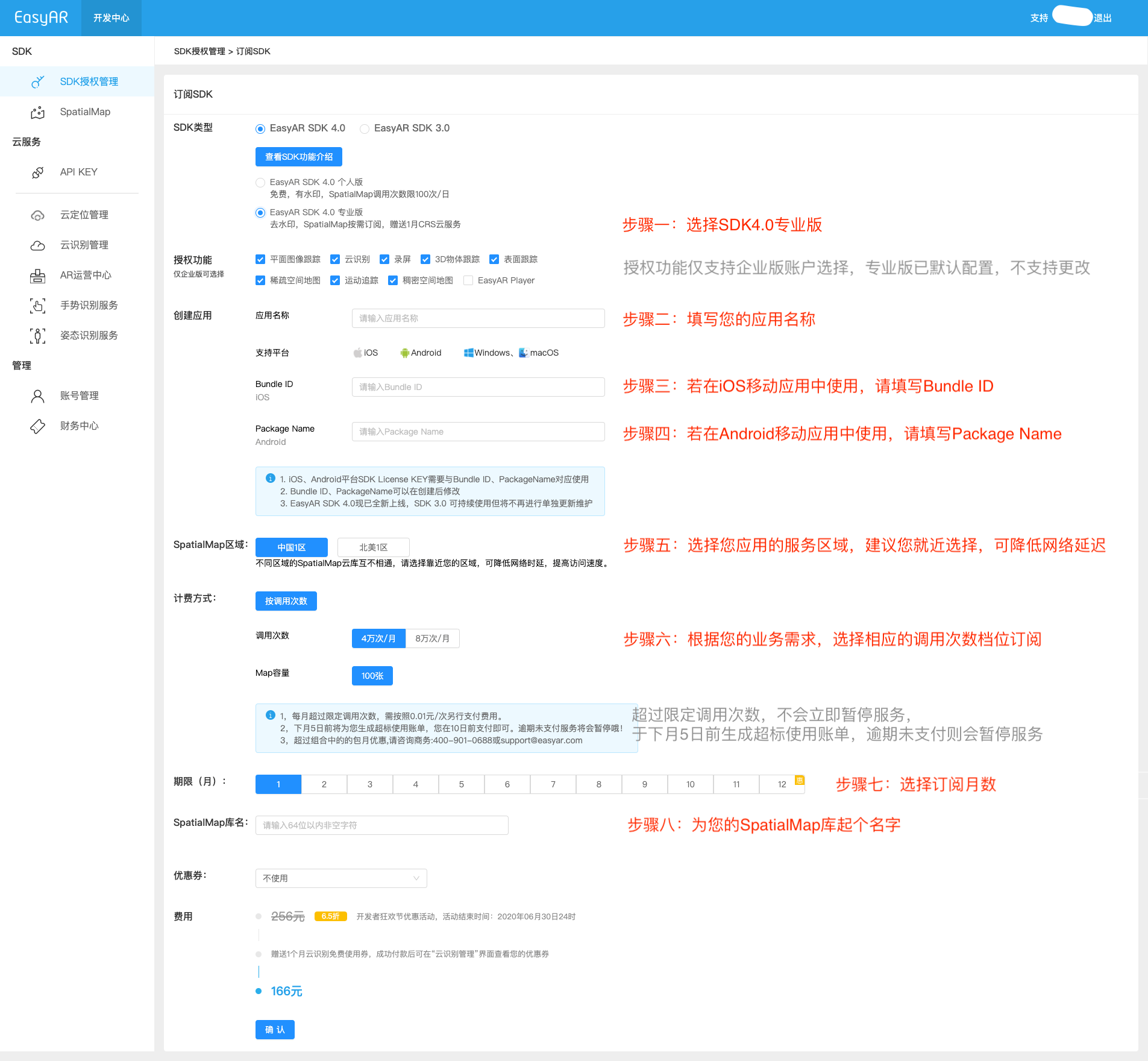Click 退出 logout link
1148x1061 pixels.
(1103, 18)
